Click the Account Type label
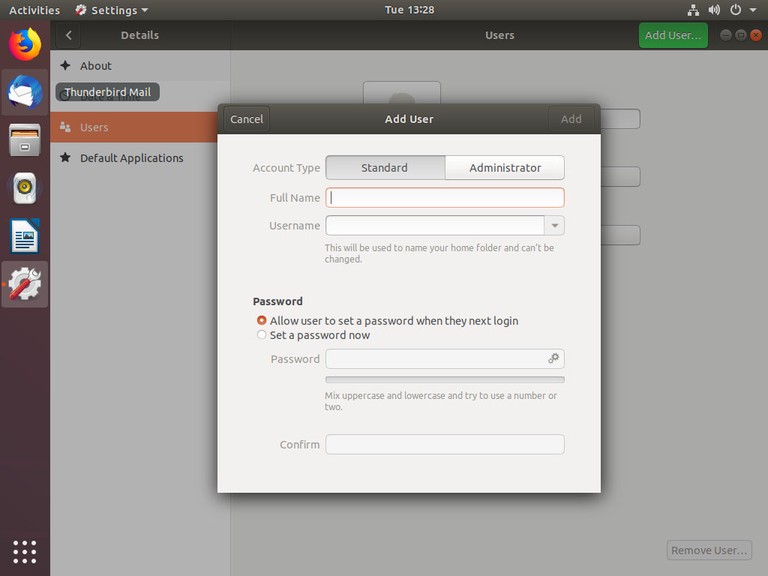768x576 pixels. pos(286,168)
